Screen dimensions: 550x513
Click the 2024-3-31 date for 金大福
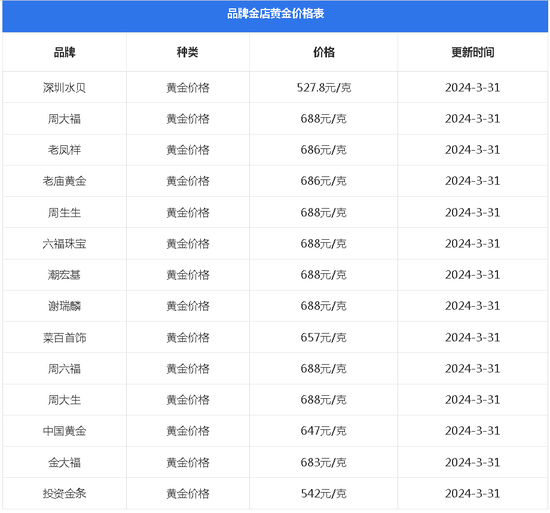coord(473,463)
